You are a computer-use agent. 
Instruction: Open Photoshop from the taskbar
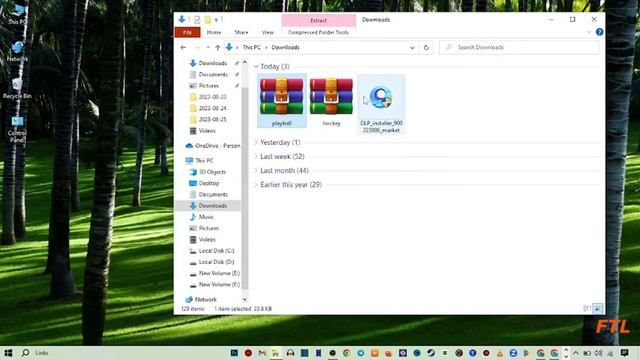coord(234,353)
